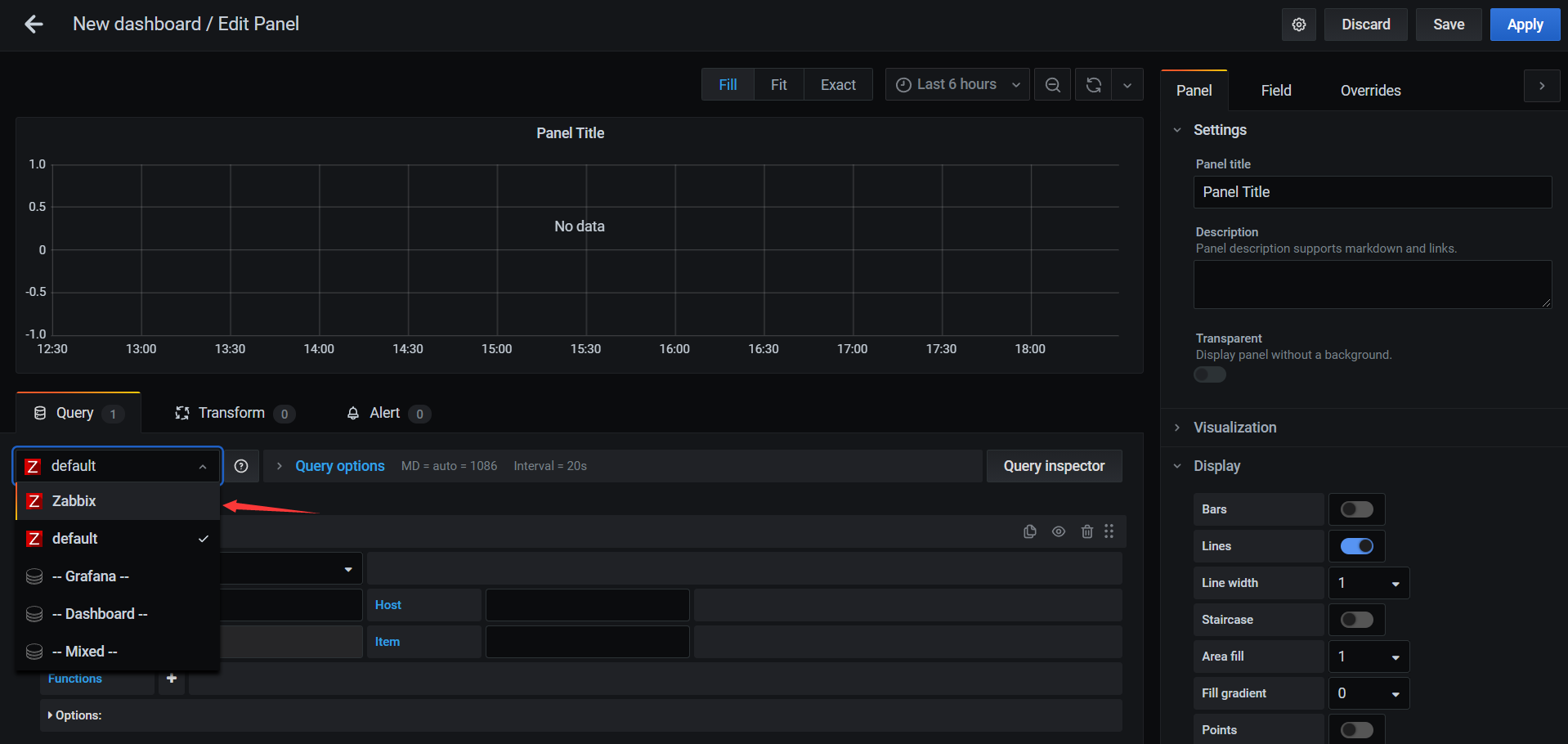
Task: Expand the Options: section of query
Action: (74, 715)
